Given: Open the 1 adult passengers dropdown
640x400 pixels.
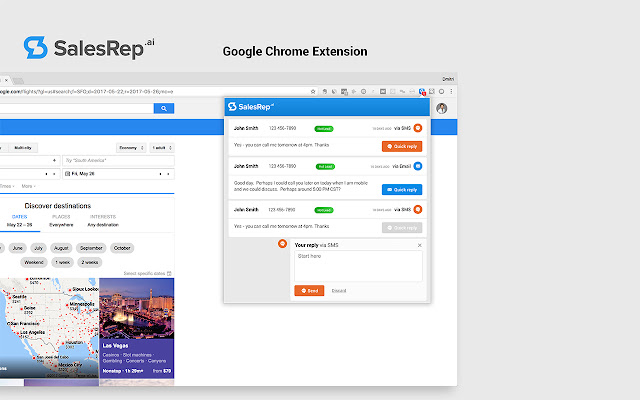Looking at the screenshot, I should tap(162, 148).
